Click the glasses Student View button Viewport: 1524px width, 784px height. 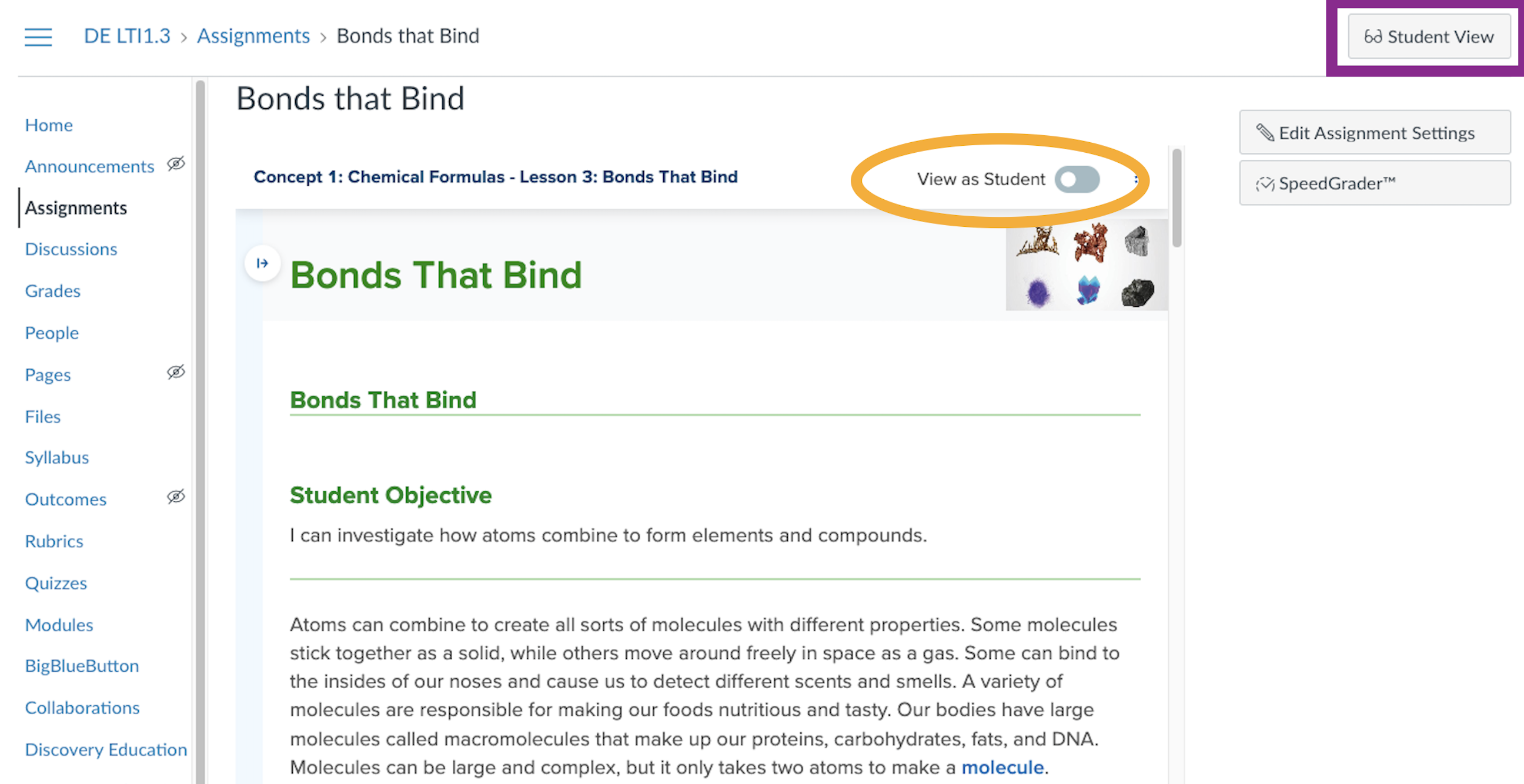click(x=1428, y=36)
